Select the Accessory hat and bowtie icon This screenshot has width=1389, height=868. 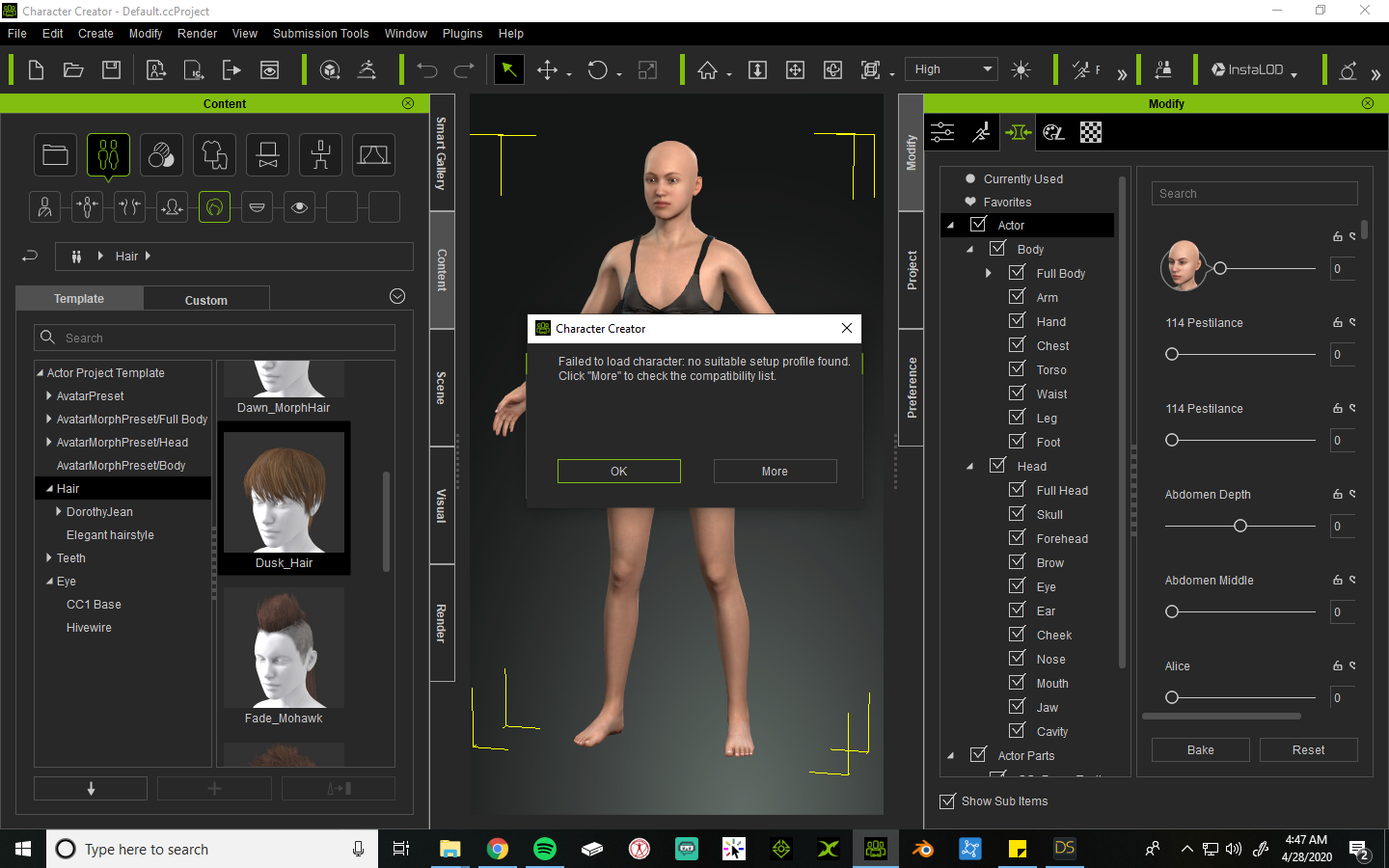[268, 154]
